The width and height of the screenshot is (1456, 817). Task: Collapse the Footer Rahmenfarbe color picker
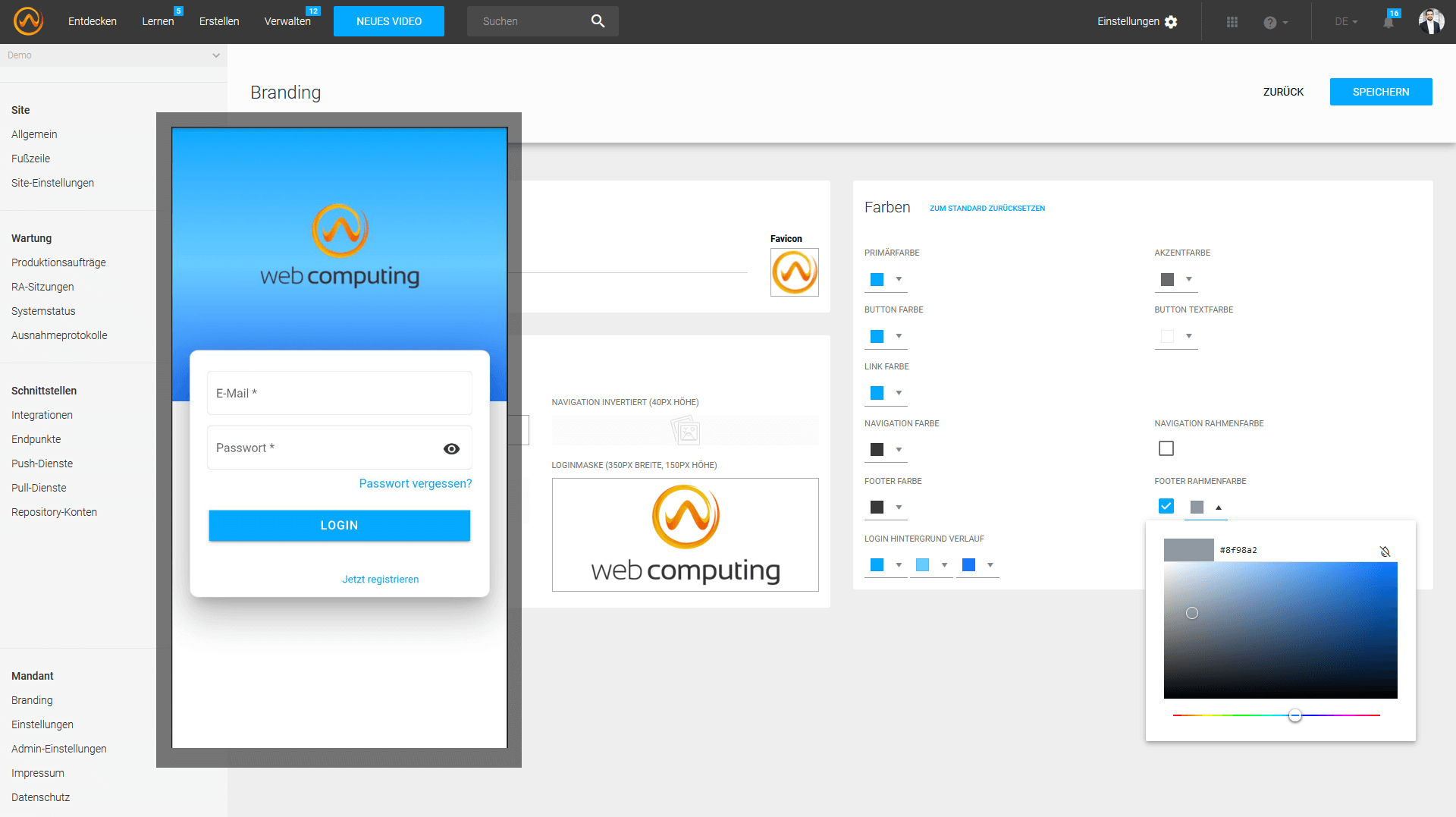1219,507
